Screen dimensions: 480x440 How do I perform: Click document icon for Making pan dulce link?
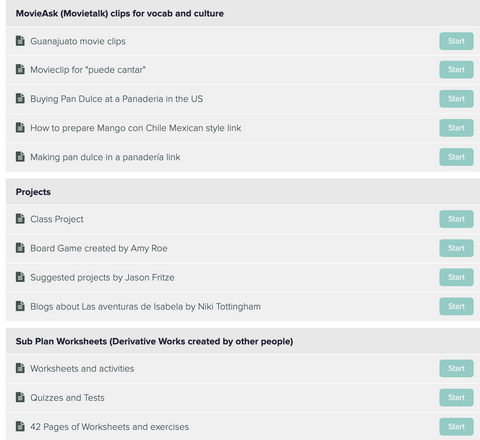click(x=20, y=157)
